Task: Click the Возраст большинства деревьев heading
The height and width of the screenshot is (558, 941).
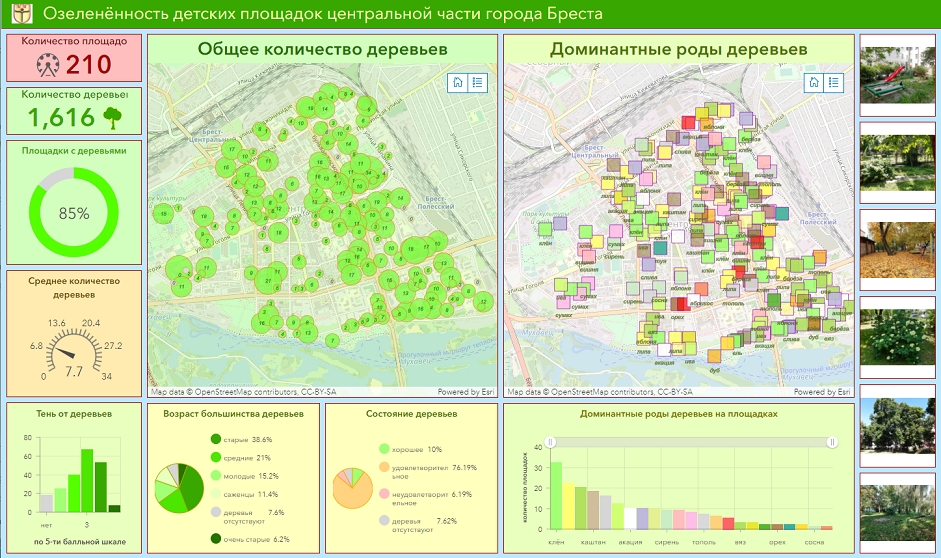Action: (x=233, y=413)
